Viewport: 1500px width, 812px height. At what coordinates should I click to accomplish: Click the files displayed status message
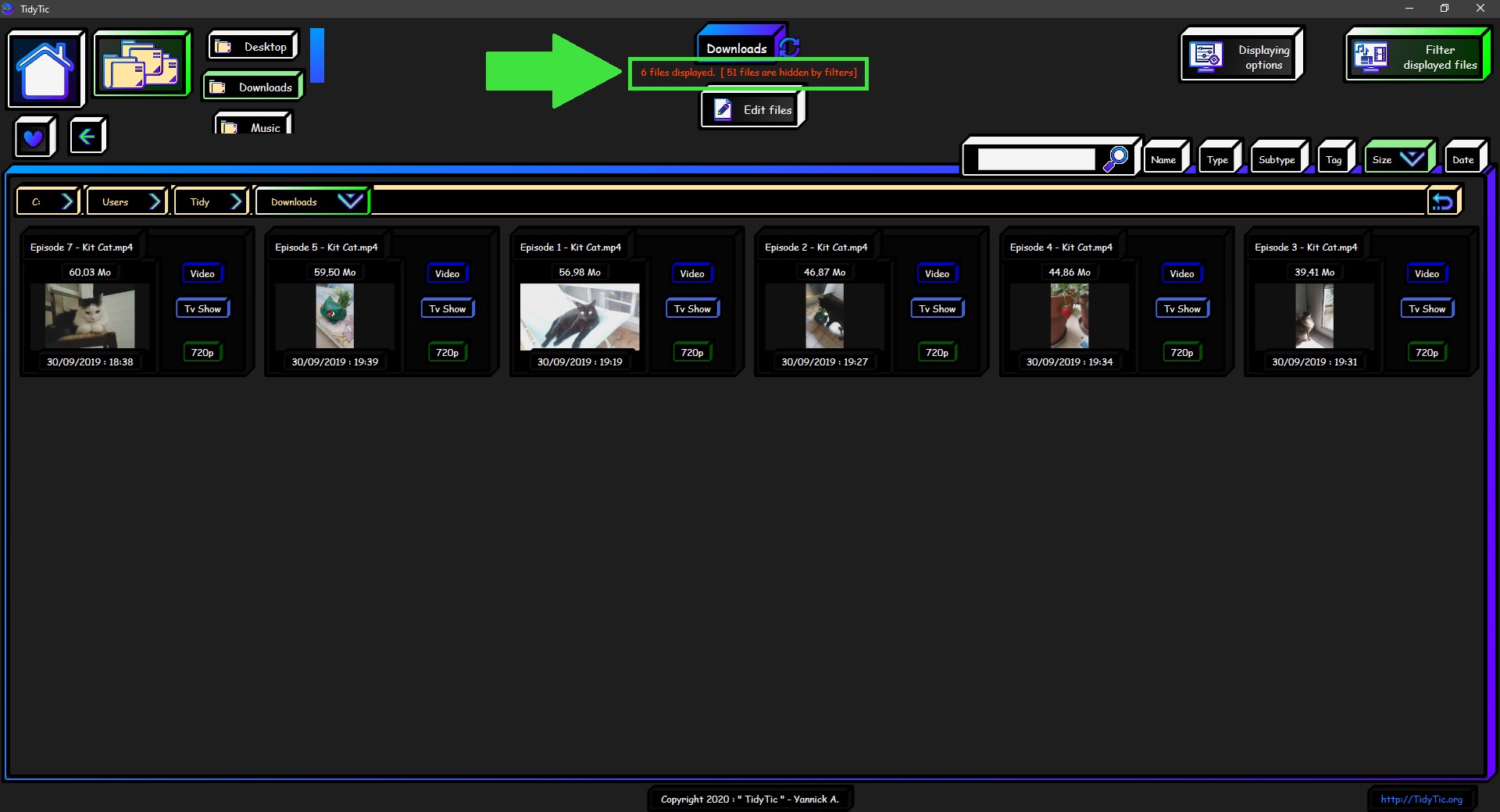pyautogui.click(x=748, y=72)
